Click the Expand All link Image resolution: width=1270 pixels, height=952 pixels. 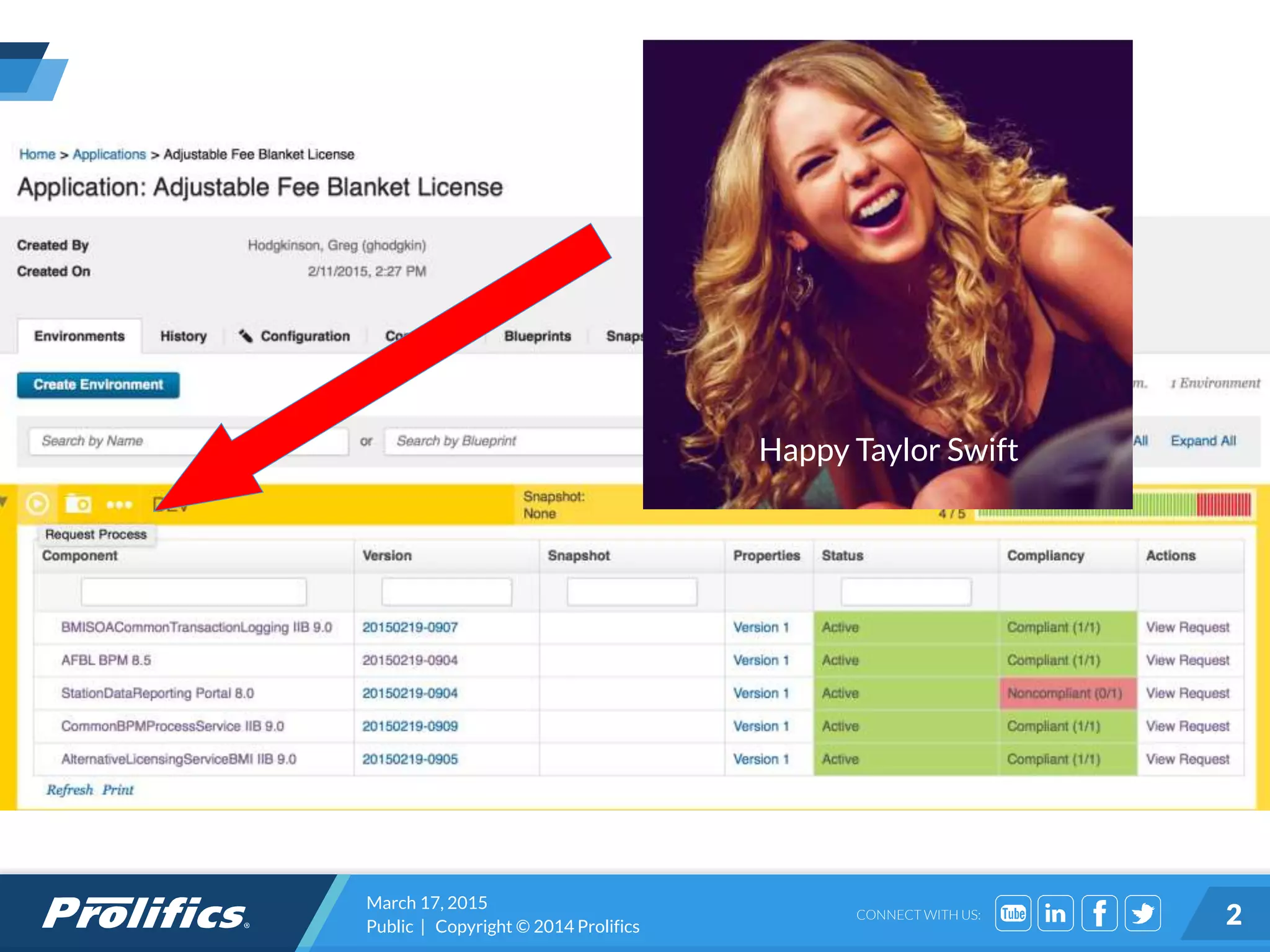pyautogui.click(x=1202, y=441)
